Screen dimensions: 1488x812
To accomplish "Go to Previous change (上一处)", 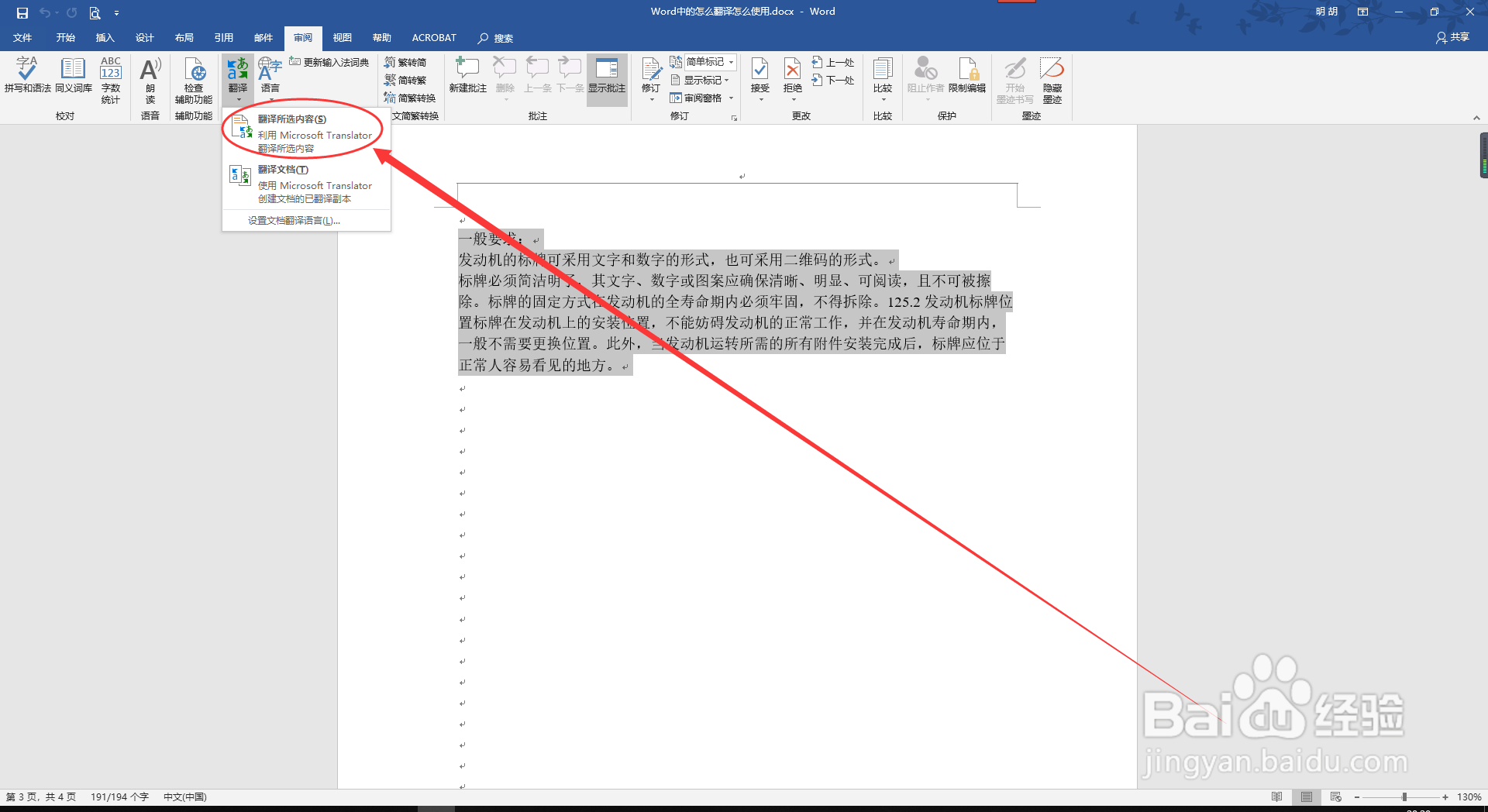I will [833, 62].
